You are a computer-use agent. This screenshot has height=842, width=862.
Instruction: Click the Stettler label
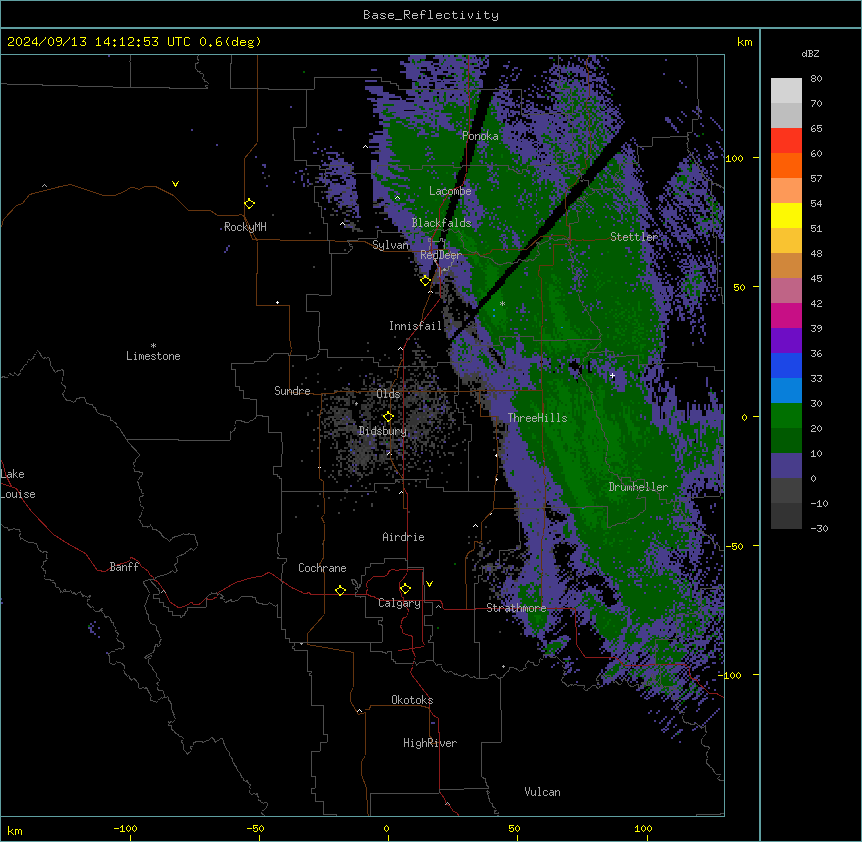click(634, 237)
